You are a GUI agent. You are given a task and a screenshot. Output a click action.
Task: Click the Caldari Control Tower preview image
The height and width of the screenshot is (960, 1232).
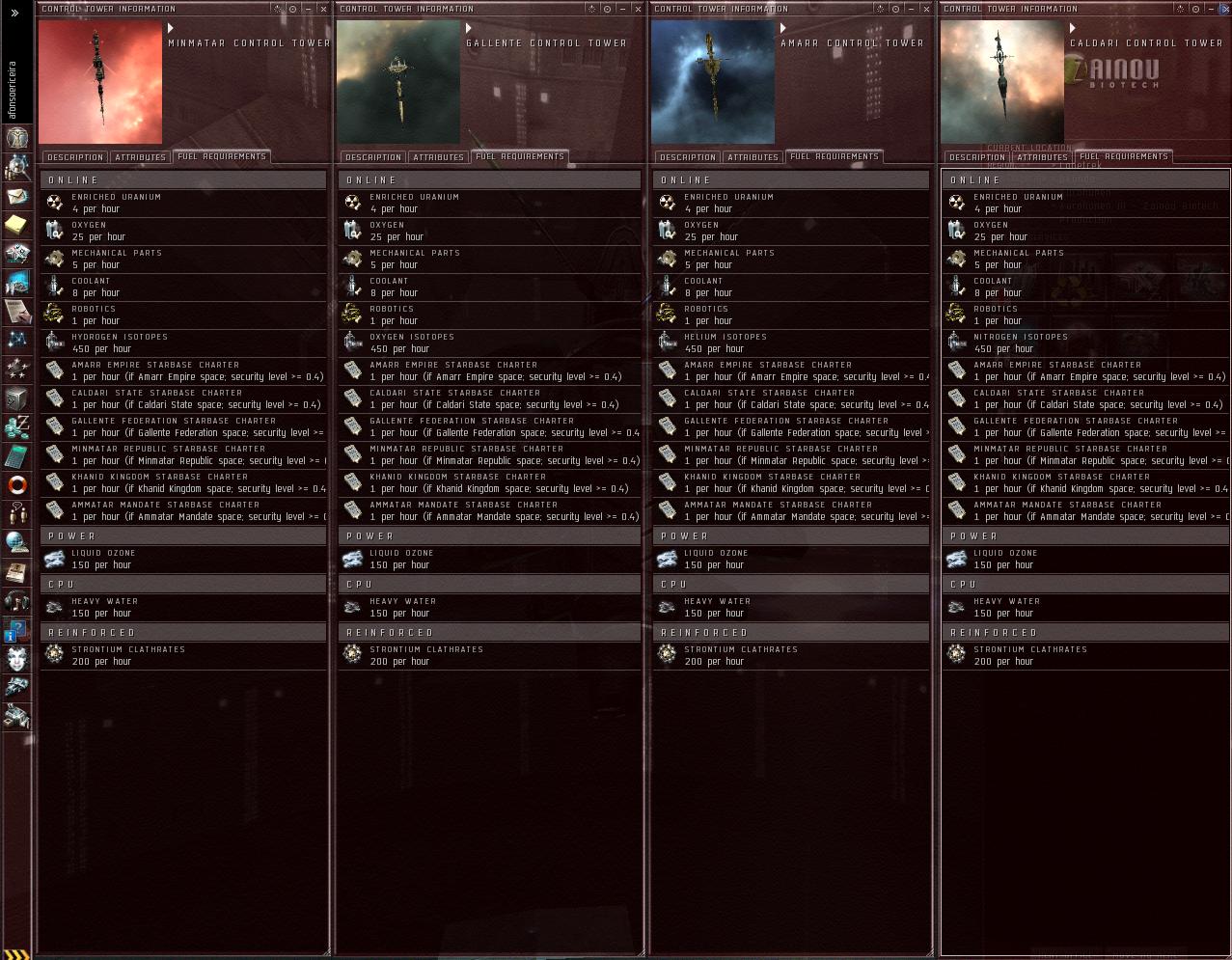[x=1002, y=82]
